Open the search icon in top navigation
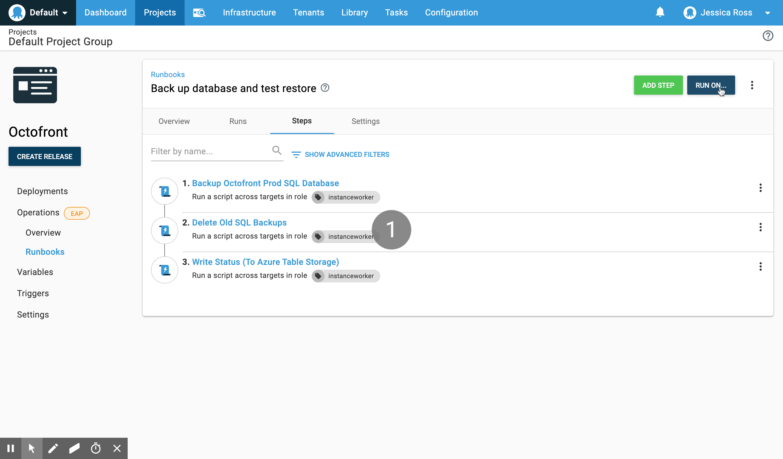The image size is (783, 459). pos(199,12)
